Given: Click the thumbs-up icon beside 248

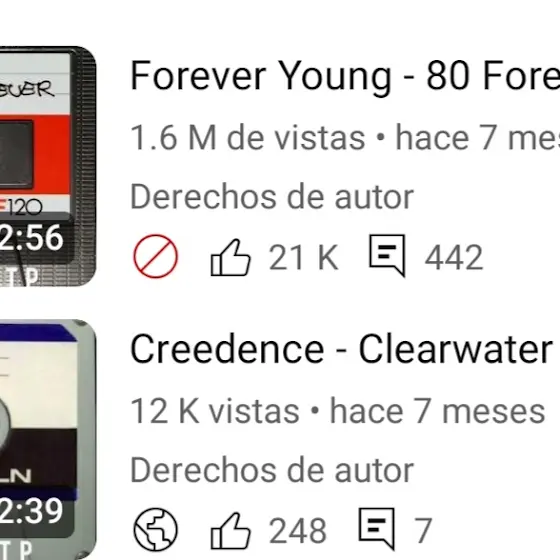Looking at the screenshot, I should pyautogui.click(x=230, y=531).
